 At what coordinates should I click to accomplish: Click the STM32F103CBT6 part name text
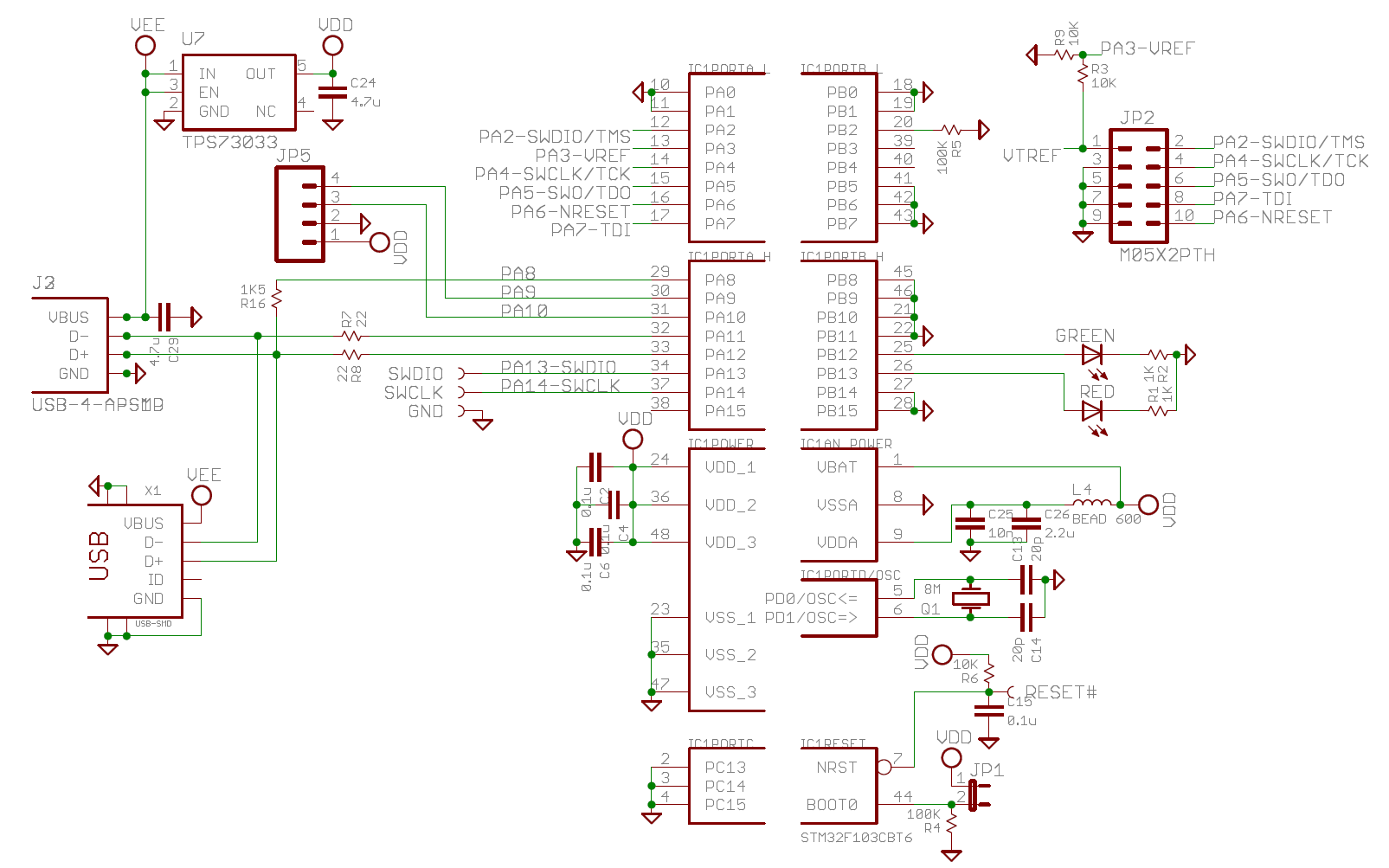pyautogui.click(x=856, y=838)
